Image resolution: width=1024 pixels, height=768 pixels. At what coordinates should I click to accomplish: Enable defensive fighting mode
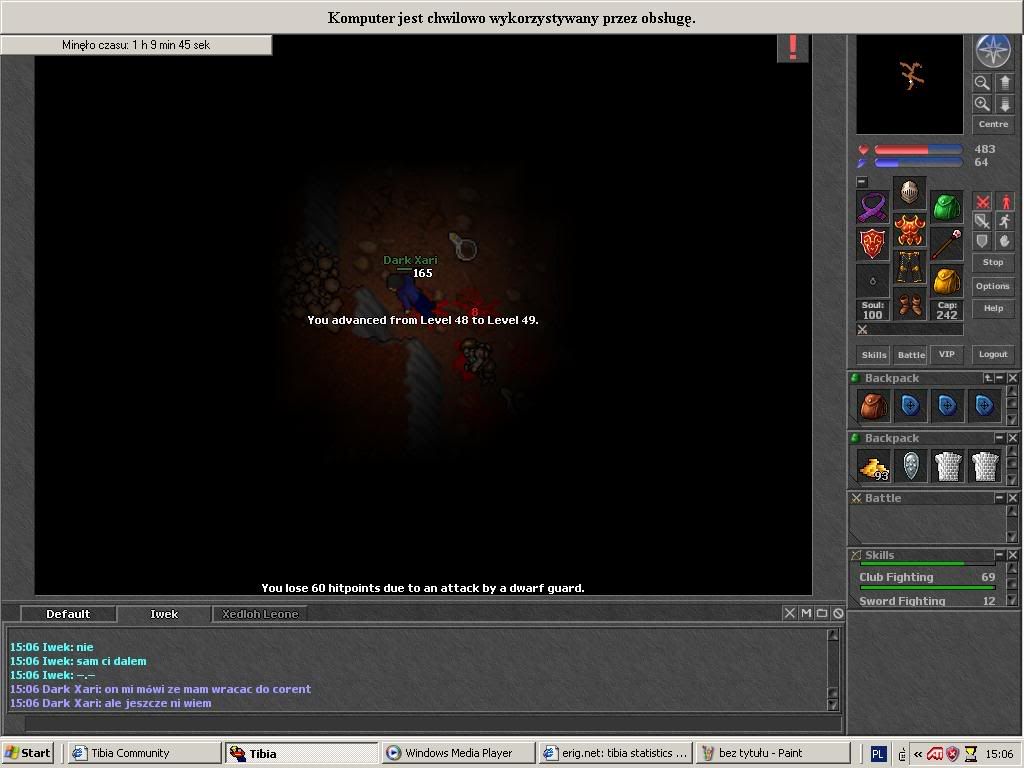(x=982, y=241)
